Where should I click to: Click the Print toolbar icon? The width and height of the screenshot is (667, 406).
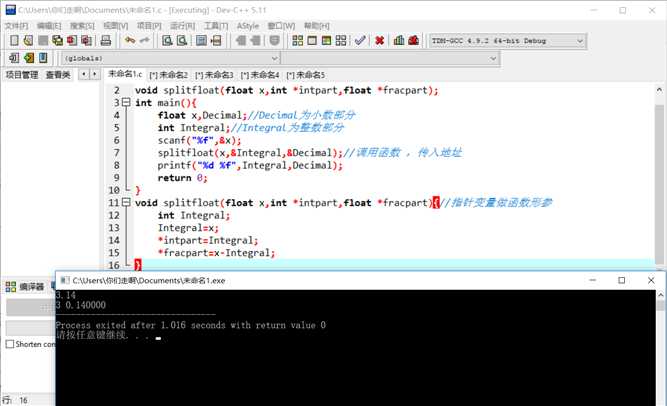click(105, 40)
